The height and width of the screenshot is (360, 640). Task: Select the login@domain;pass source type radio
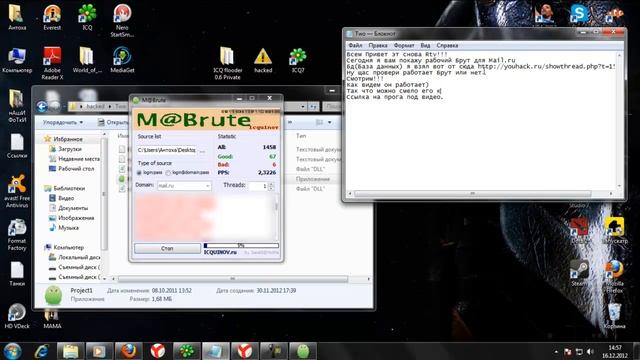168,173
